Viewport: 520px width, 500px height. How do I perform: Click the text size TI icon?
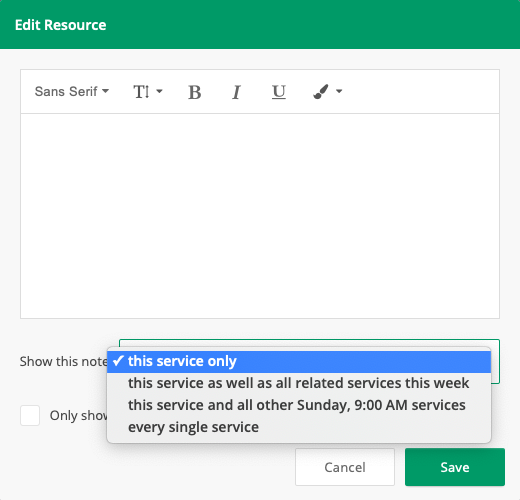(141, 92)
